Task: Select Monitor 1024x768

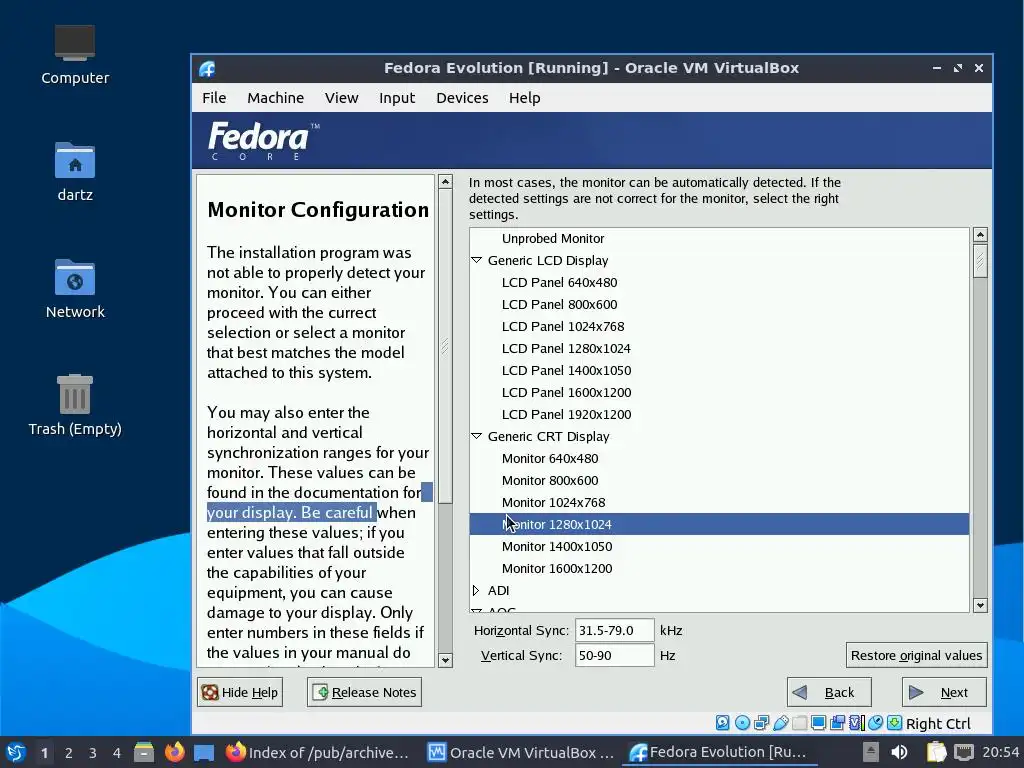Action: click(719, 502)
